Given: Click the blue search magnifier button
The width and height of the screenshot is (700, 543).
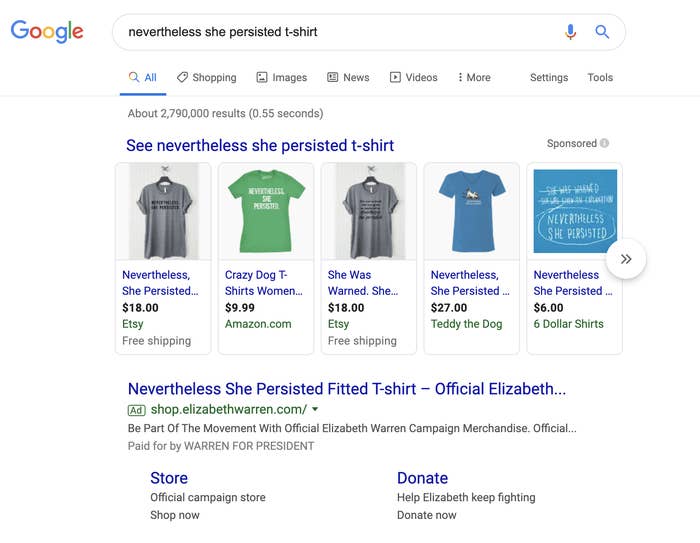Looking at the screenshot, I should (x=602, y=32).
